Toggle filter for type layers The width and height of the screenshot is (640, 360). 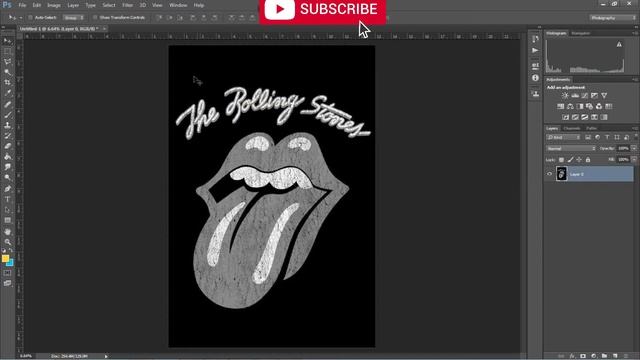coord(607,138)
